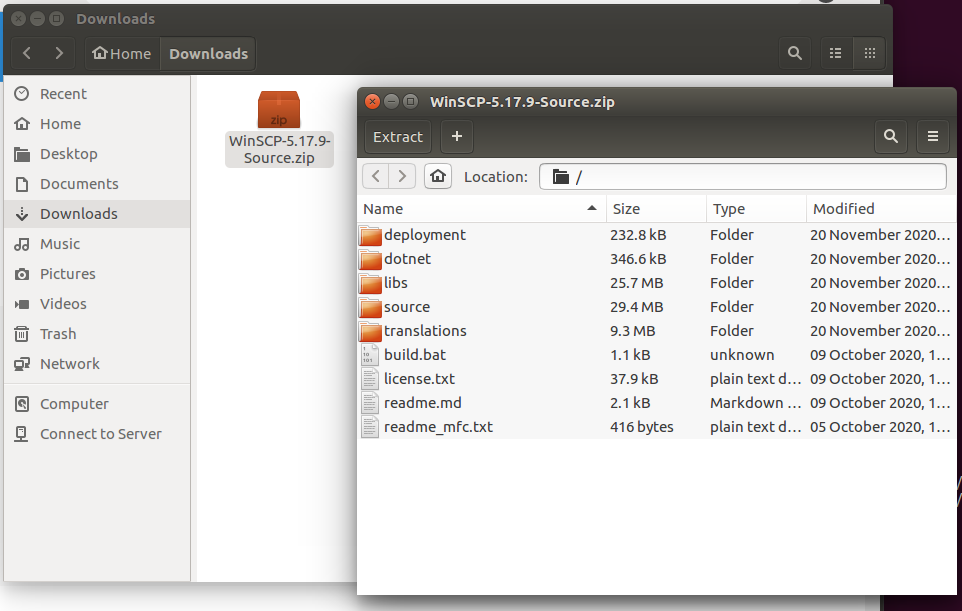The width and height of the screenshot is (962, 611).
Task: Open Videos in the sidebar
Action: [x=98, y=304]
